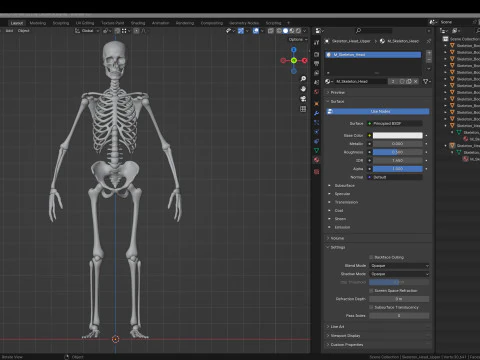Viewport: 480px width, 360px height.
Task: Open the Particles properties tab
Action: [x=316, y=123]
